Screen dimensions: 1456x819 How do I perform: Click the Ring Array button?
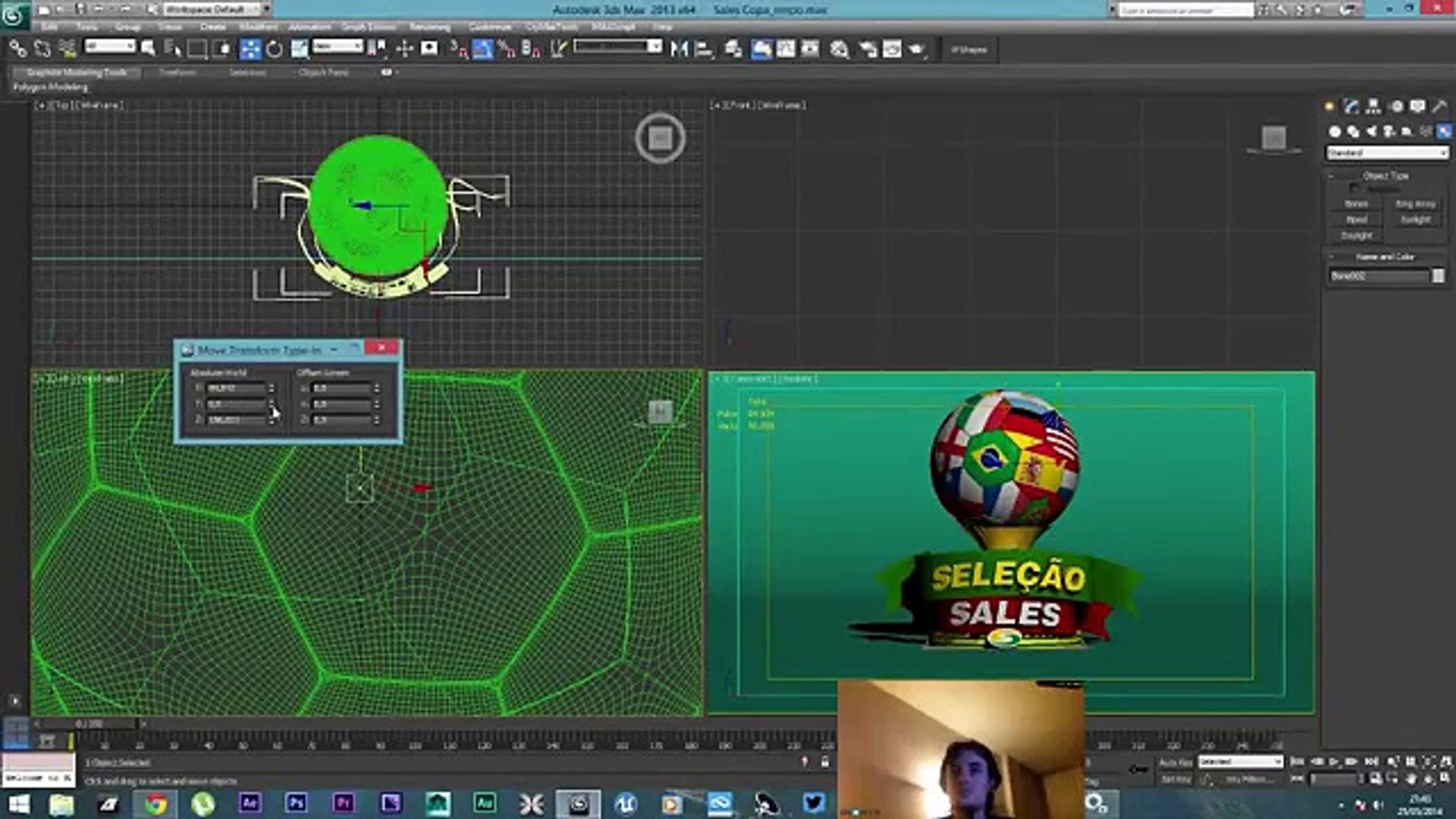(x=1415, y=204)
